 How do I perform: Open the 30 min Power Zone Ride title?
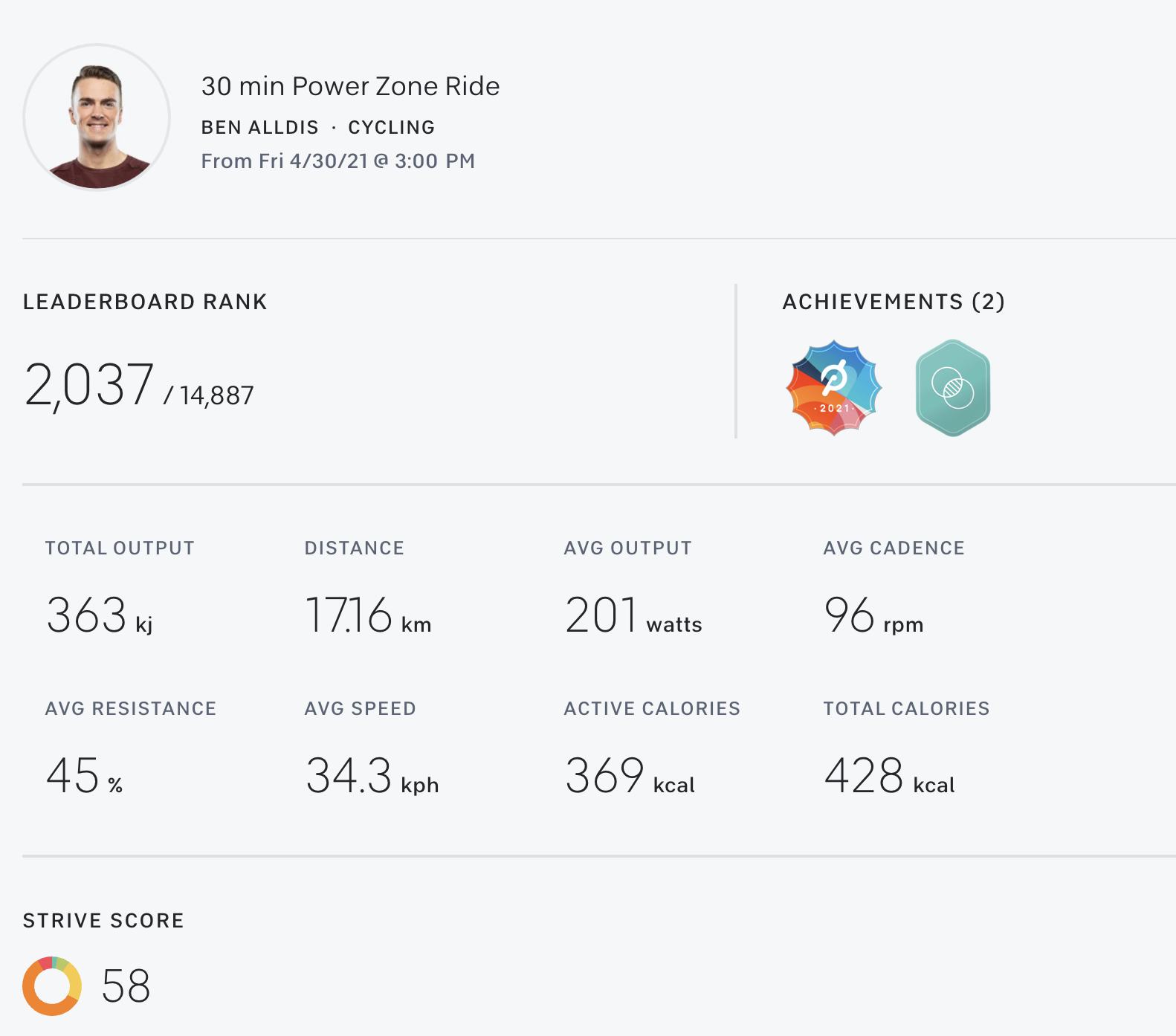350,86
